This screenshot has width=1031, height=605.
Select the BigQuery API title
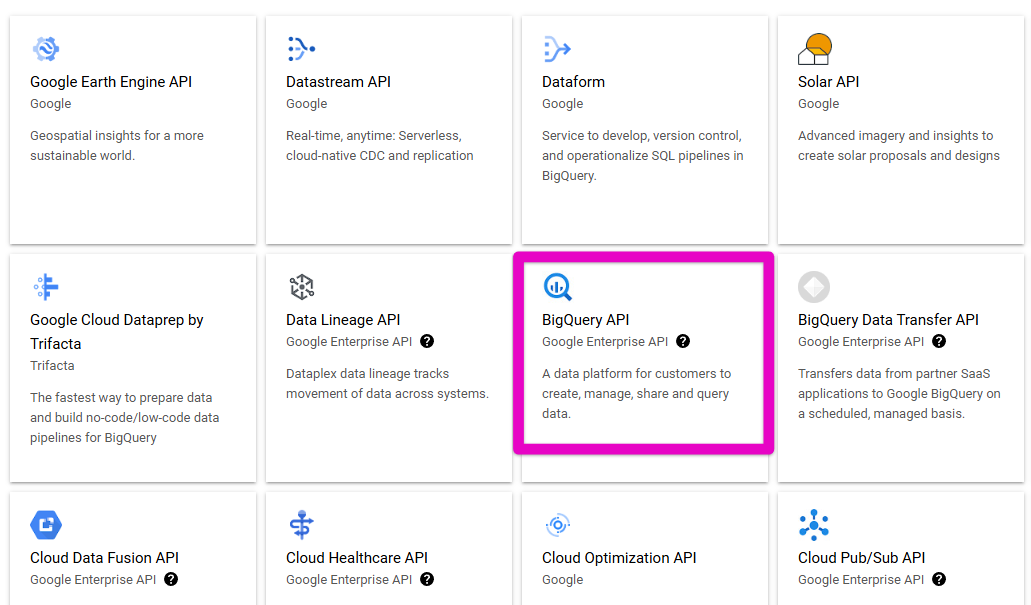[x=585, y=320]
